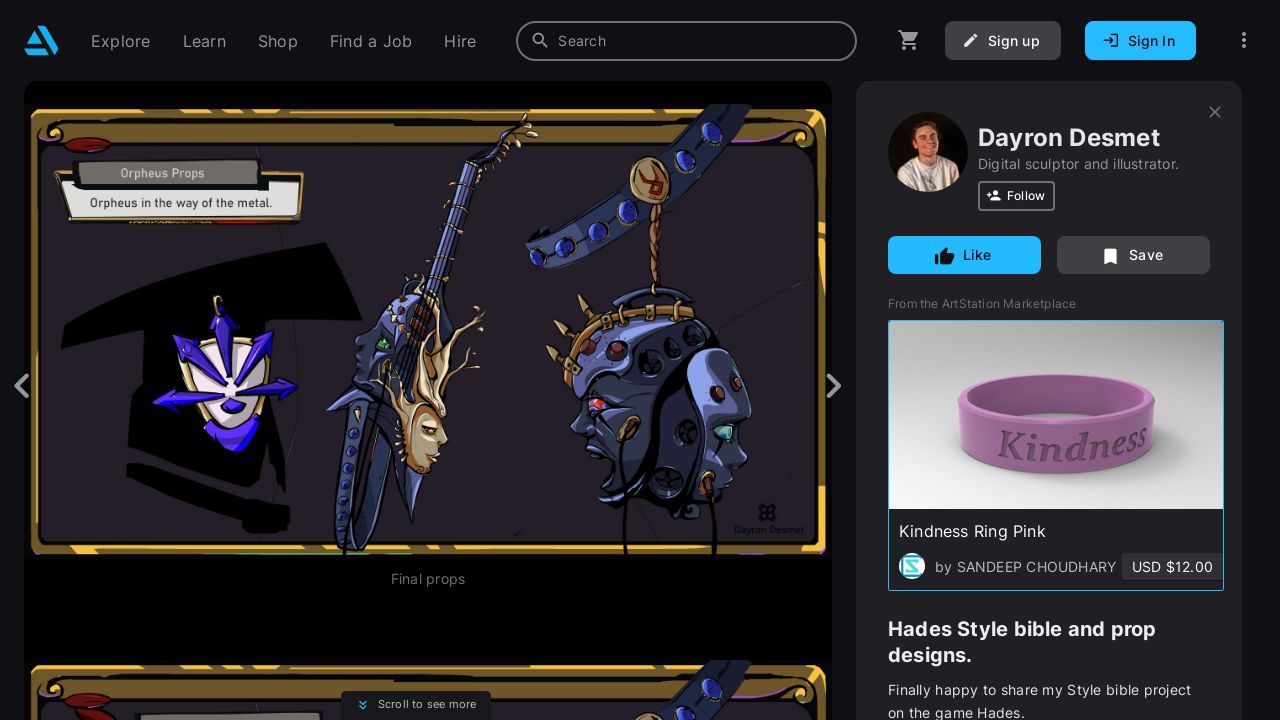Open the Explore menu
The width and height of the screenshot is (1280, 720).
[120, 41]
